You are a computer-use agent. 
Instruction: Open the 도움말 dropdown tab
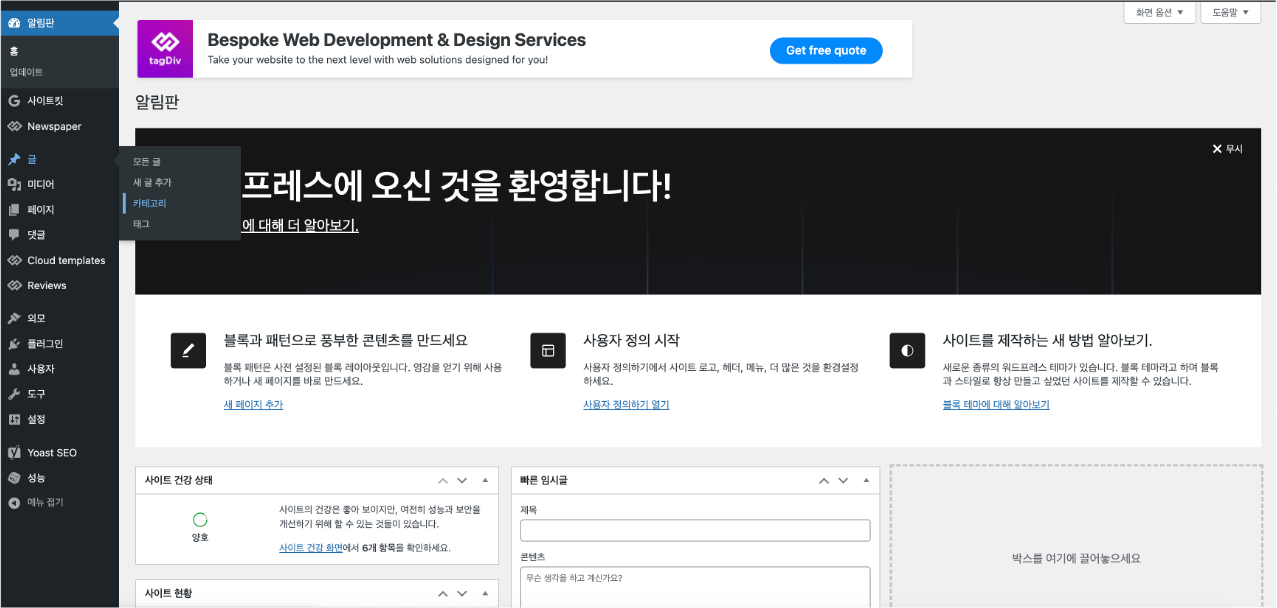pos(1230,13)
